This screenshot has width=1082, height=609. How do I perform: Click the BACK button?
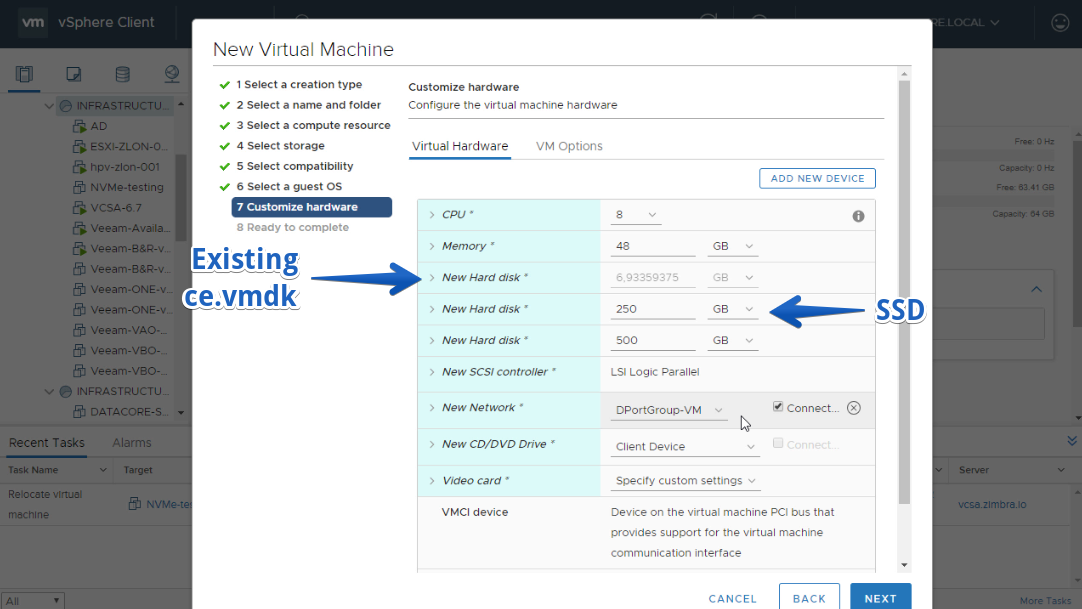(x=809, y=597)
